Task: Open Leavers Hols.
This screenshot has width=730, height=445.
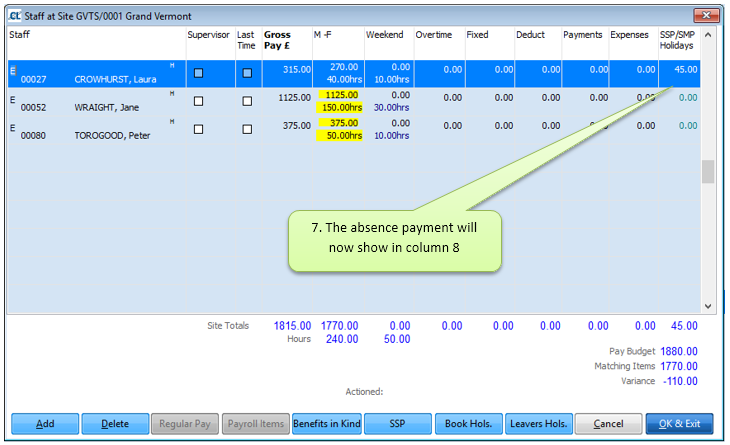Action: (x=539, y=424)
